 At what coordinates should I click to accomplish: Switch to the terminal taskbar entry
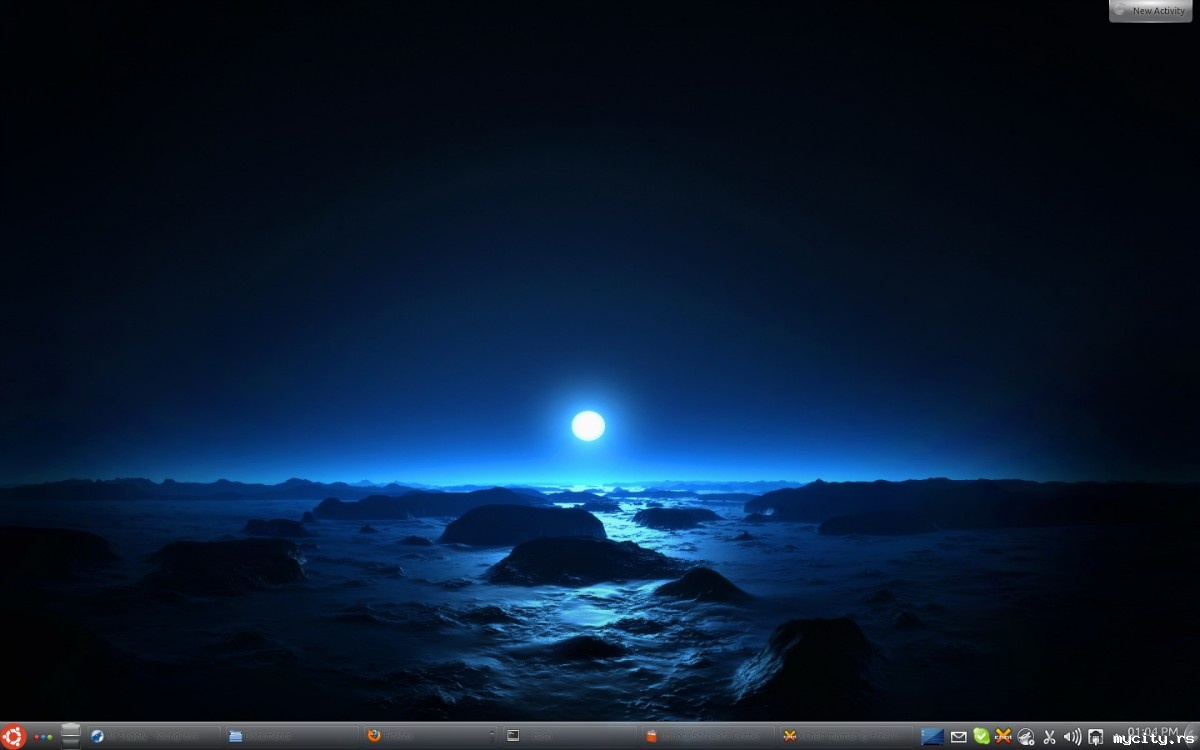pos(569,736)
